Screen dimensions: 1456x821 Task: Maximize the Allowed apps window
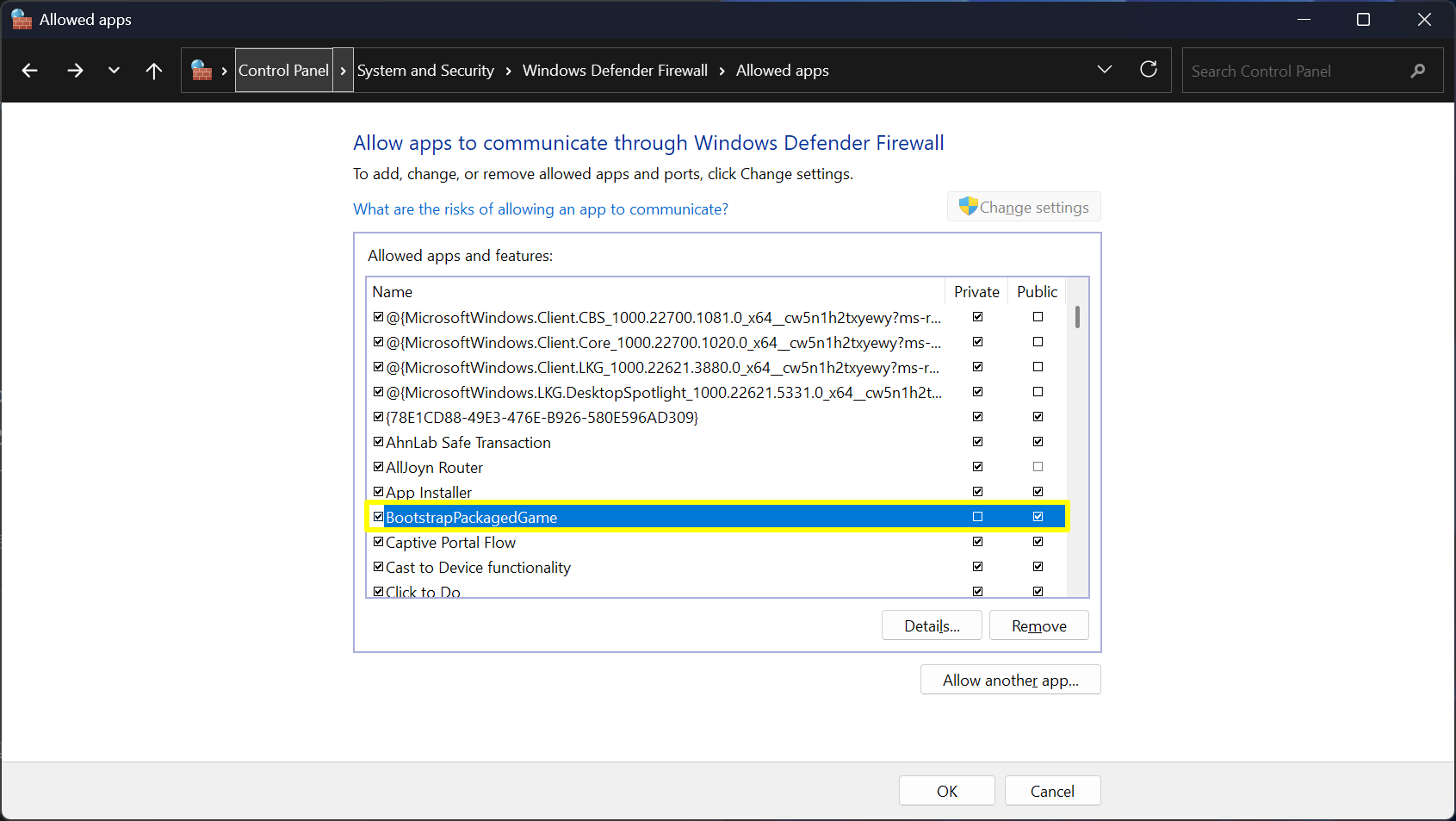(x=1363, y=19)
